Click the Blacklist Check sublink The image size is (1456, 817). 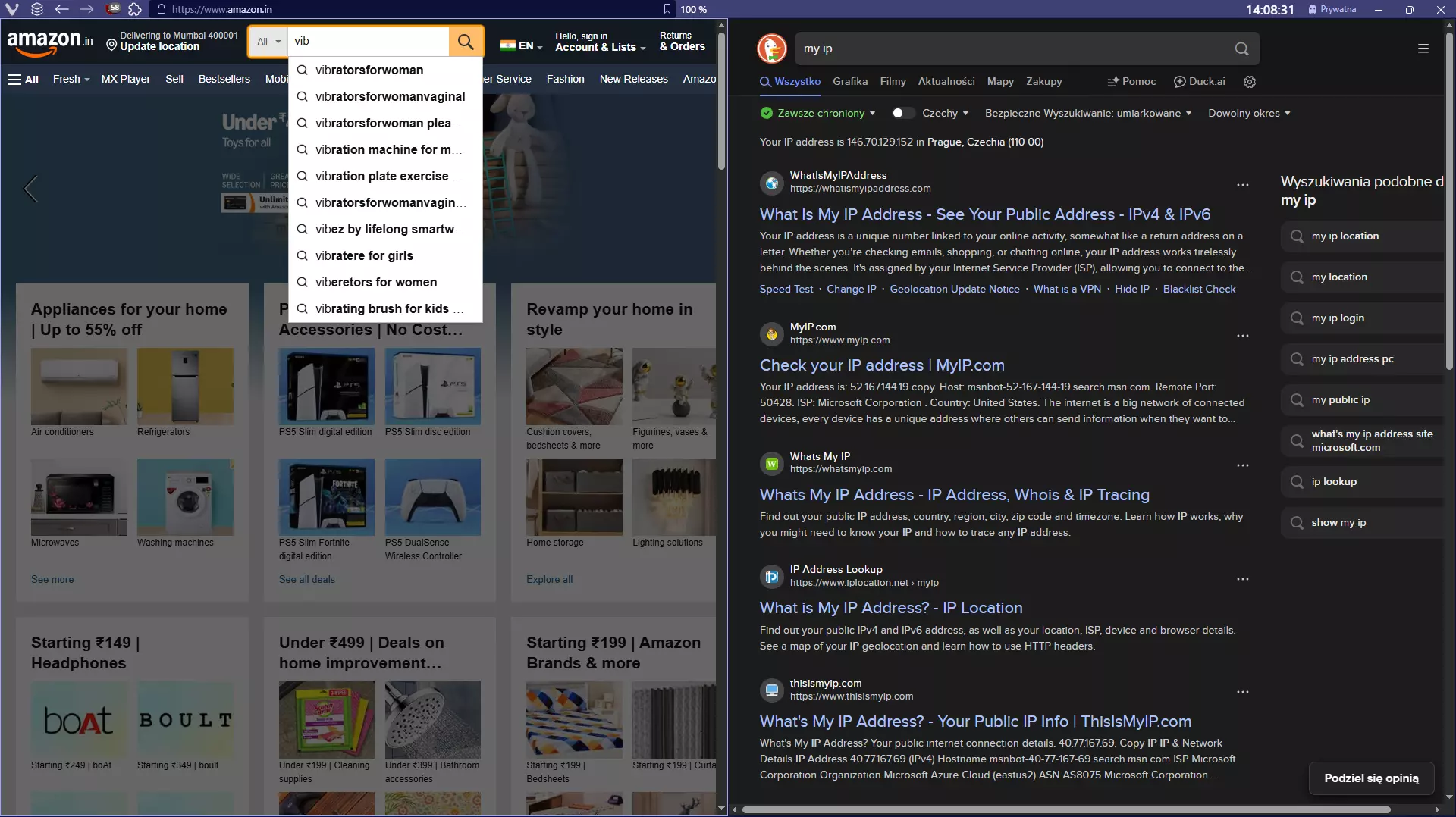pos(1199,289)
